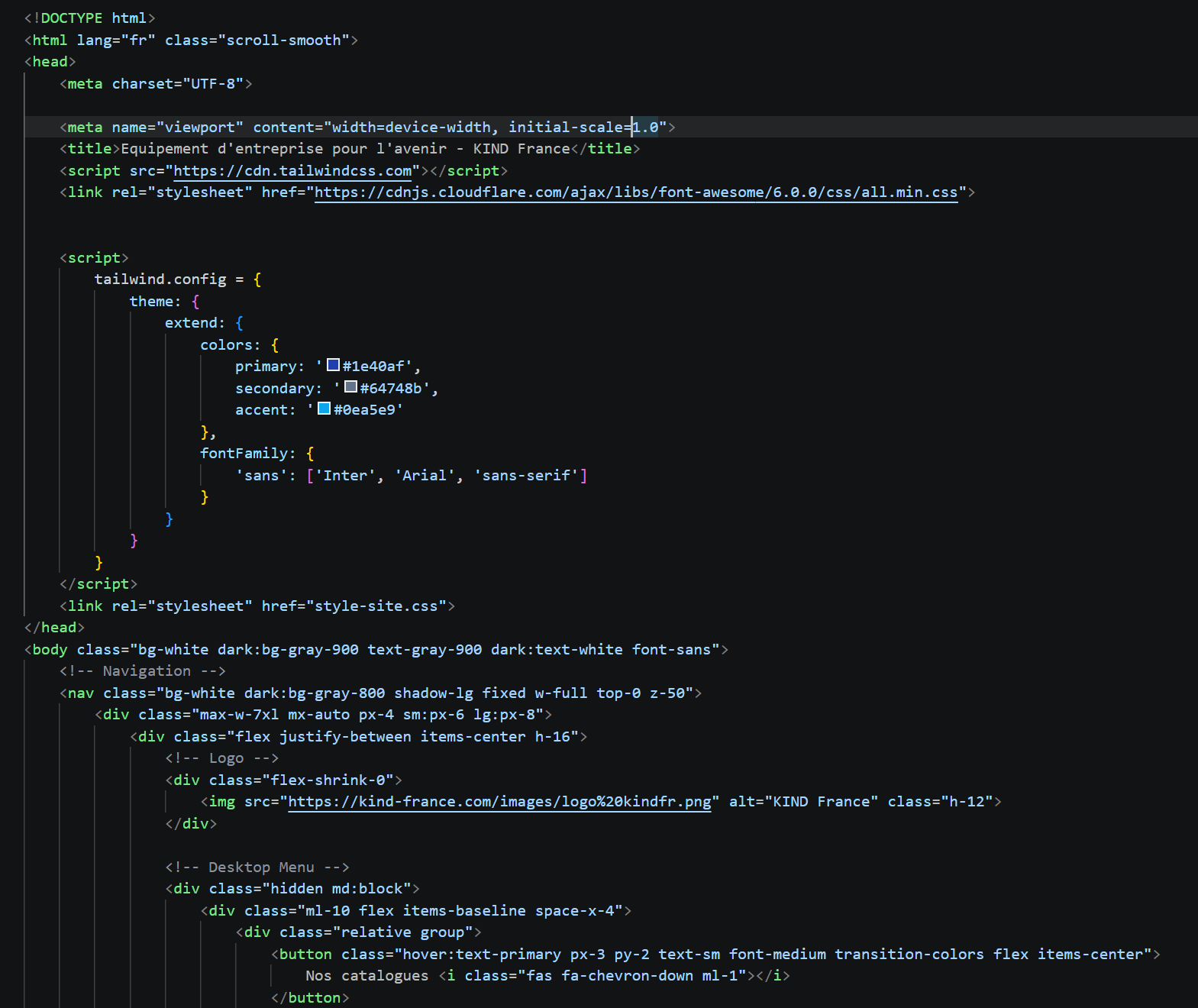
Task: Click on 'tailwind.config' in the script
Action: (160, 279)
